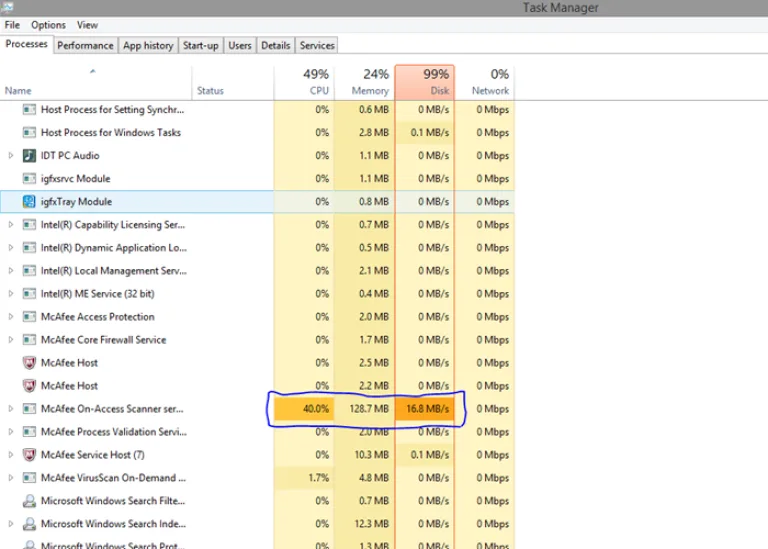Screen dimensions: 768x549
Task: Switch to the Users tab
Action: point(240,46)
